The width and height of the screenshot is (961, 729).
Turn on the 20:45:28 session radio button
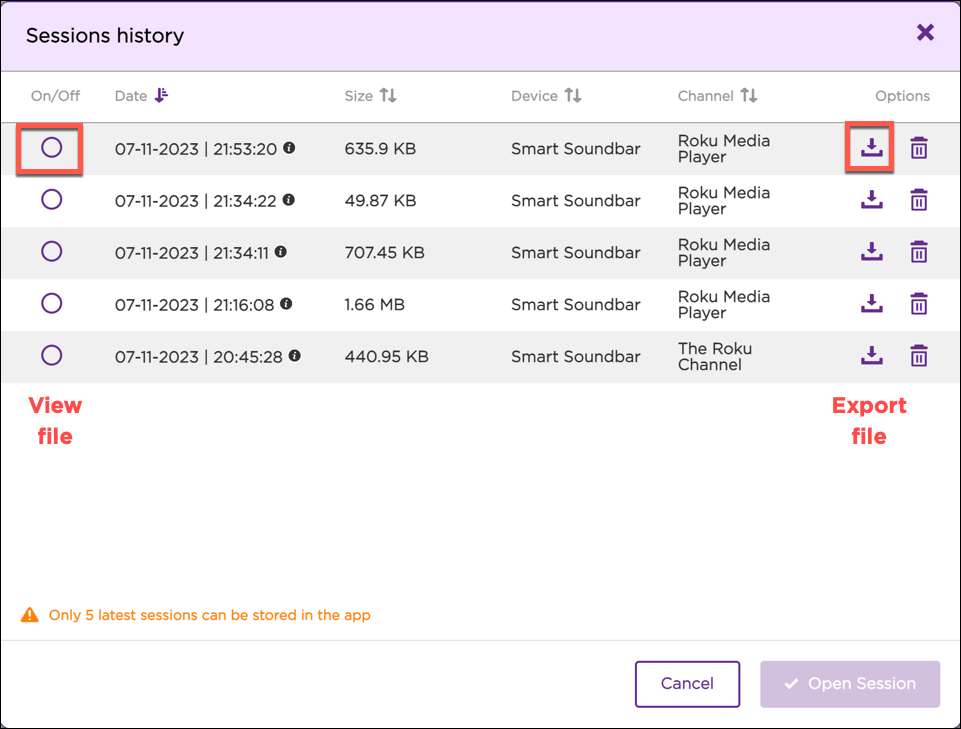click(51, 356)
